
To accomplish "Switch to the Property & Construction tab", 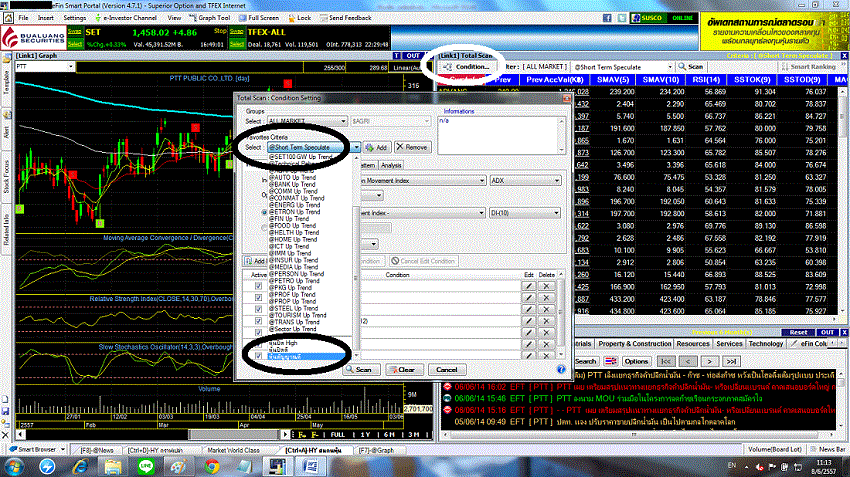I will coord(635,344).
